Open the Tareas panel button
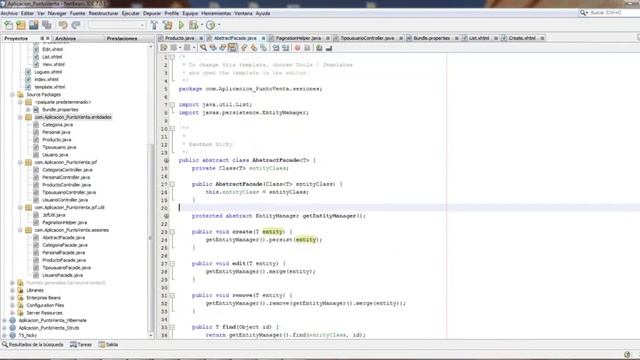The height and width of the screenshot is (360, 640). point(81,345)
